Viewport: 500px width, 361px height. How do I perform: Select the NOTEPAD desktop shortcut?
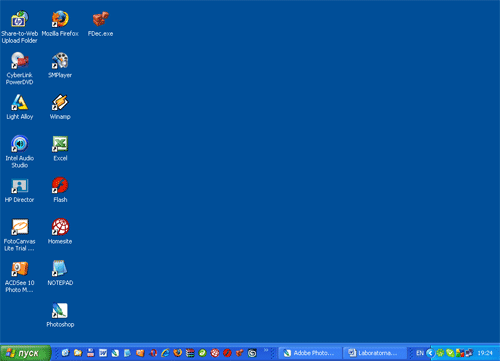(x=60, y=273)
